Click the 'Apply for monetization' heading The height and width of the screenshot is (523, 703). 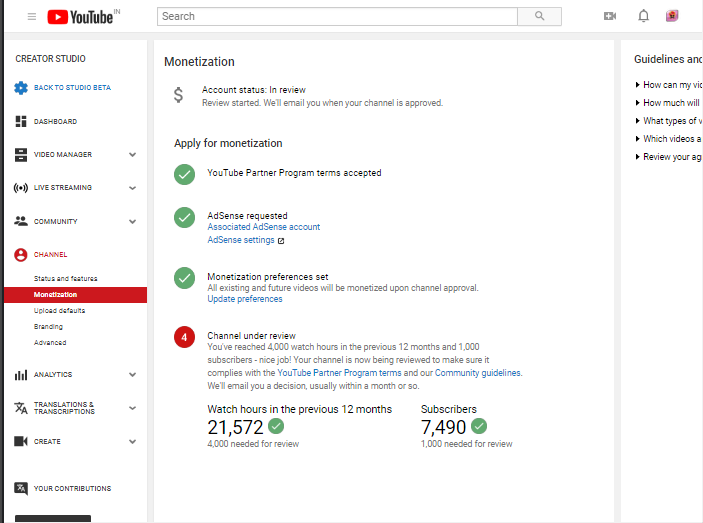pyautogui.click(x=228, y=143)
